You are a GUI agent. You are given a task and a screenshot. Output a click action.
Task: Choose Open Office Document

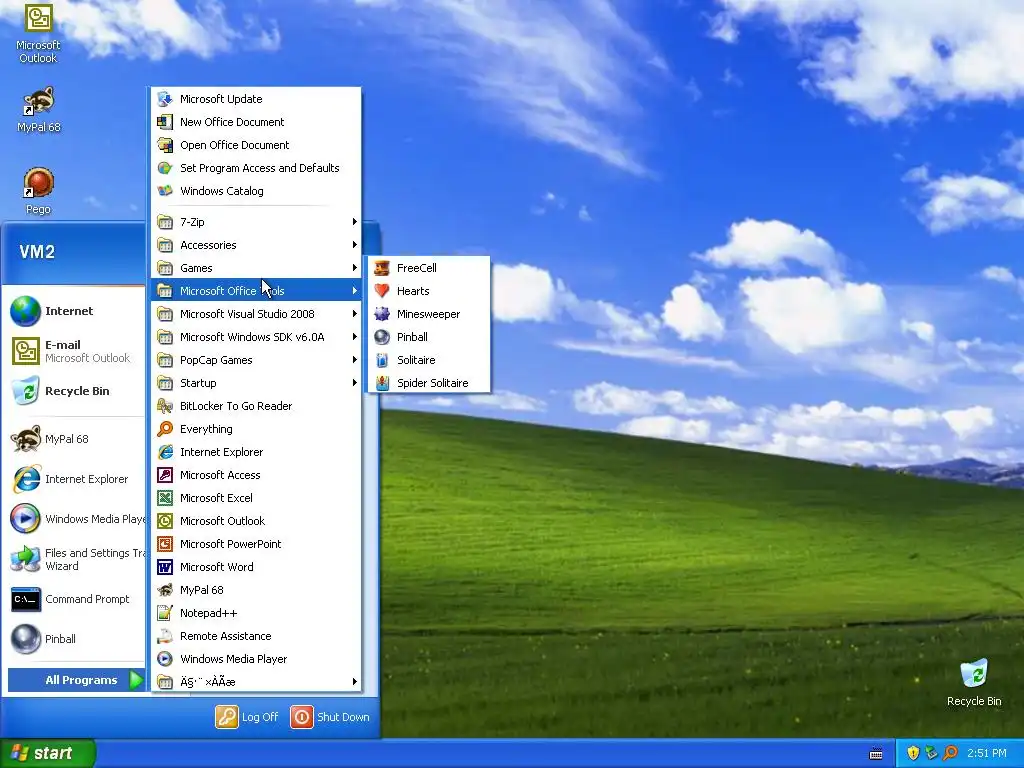click(x=256, y=145)
